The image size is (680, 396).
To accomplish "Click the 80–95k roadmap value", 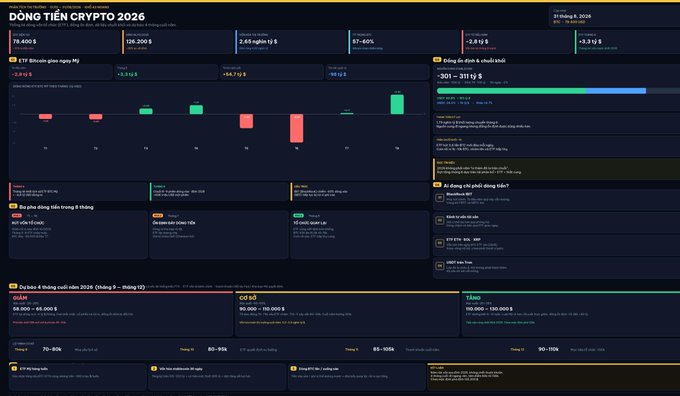I will [217, 349].
